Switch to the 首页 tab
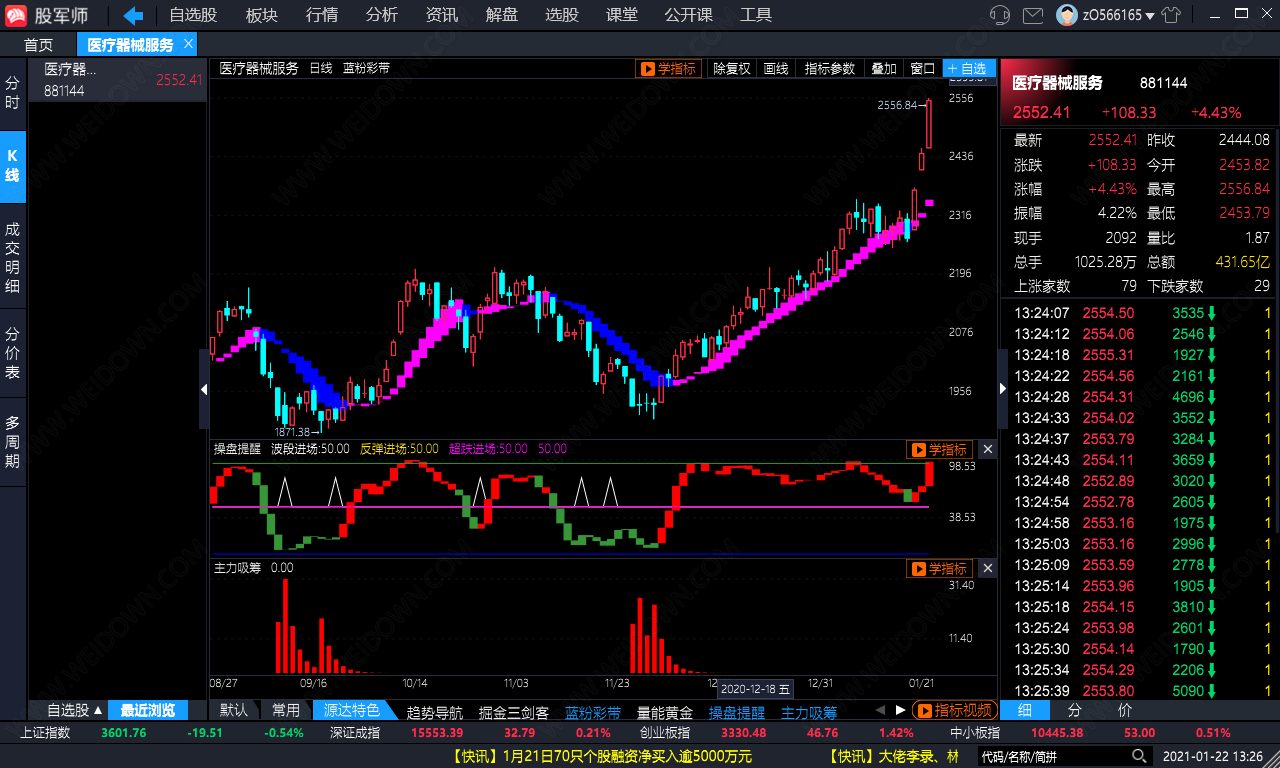 pyautogui.click(x=38, y=45)
